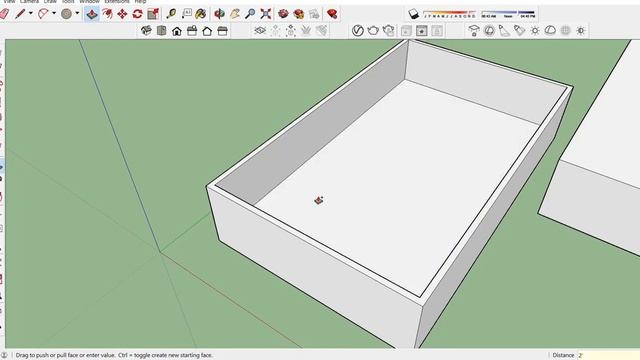Open the Camera menu
This screenshot has height=360, width=640.
click(x=29, y=2)
